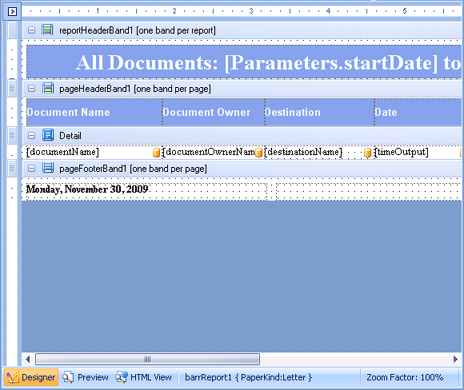Image resolution: width=464 pixels, height=390 pixels.
Task: Switch to the Designer tab
Action: [31, 377]
